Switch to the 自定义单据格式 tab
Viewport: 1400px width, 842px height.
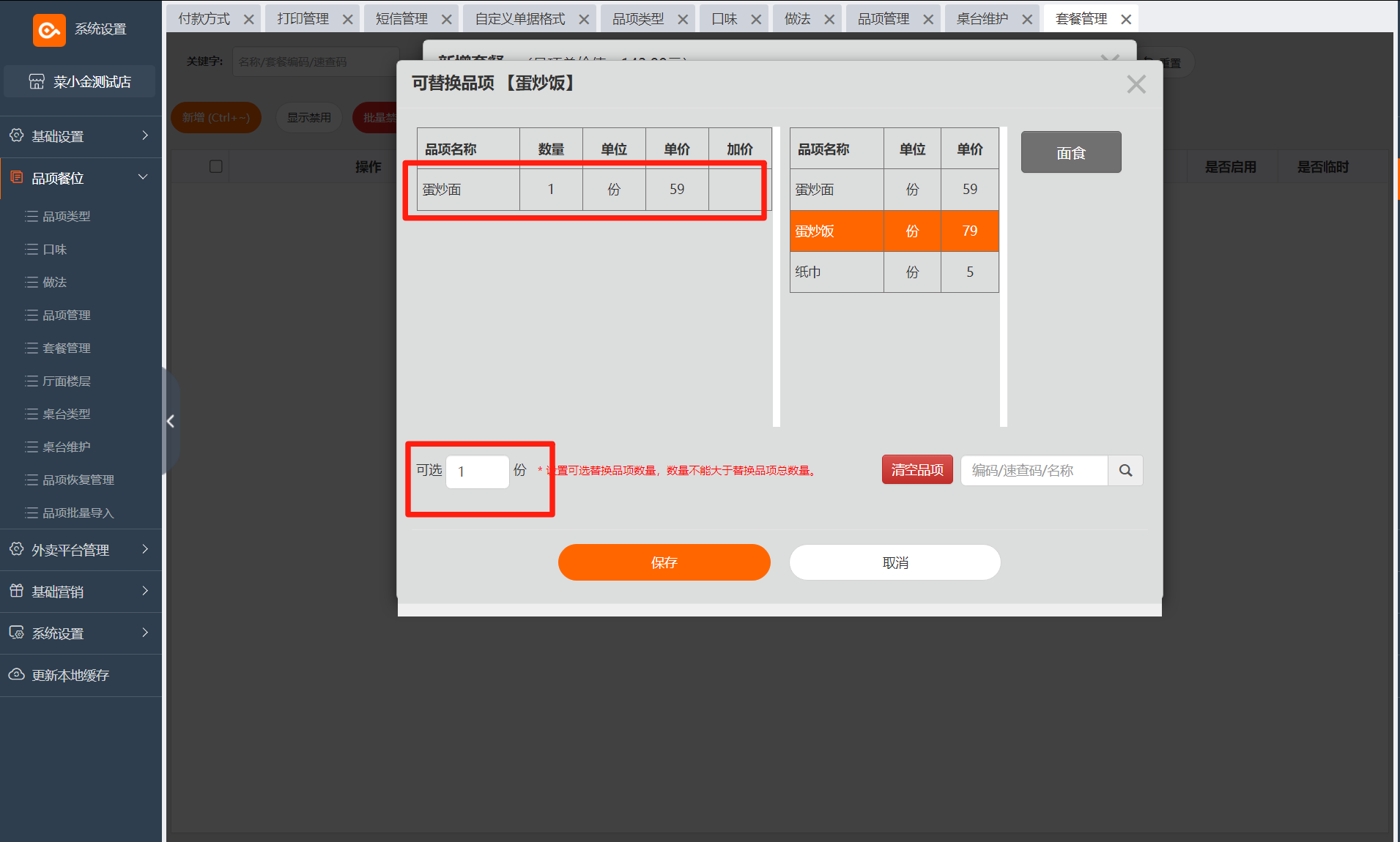coord(520,19)
